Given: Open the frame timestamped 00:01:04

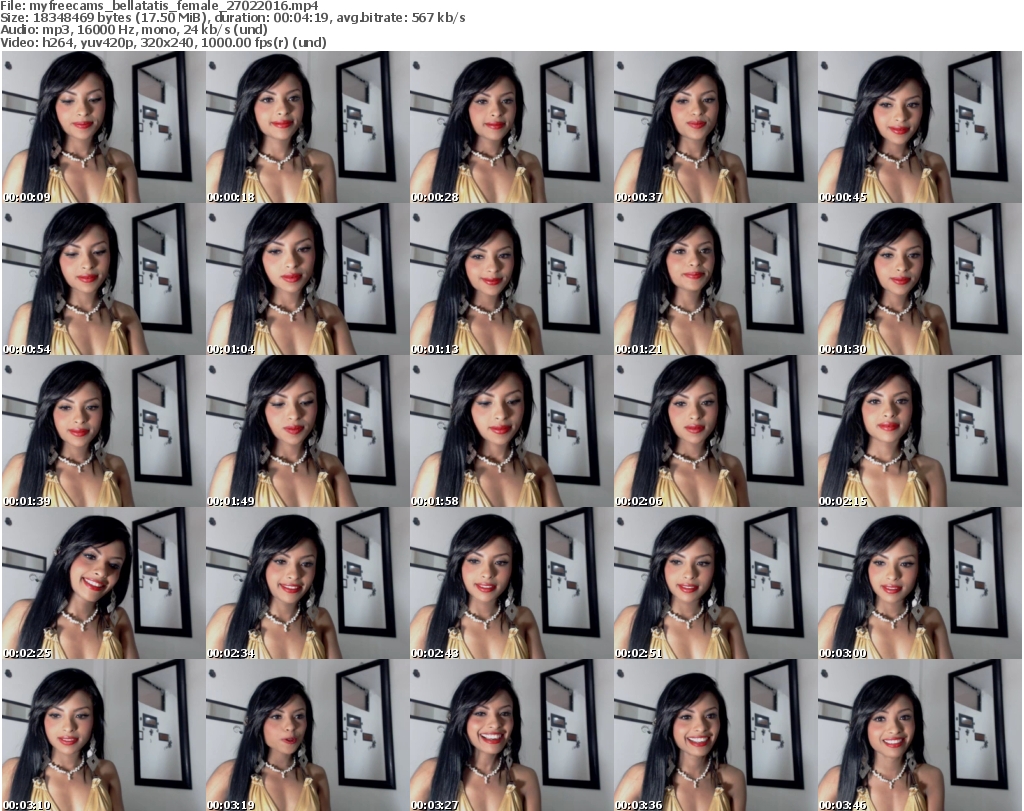Looking at the screenshot, I should [308, 279].
